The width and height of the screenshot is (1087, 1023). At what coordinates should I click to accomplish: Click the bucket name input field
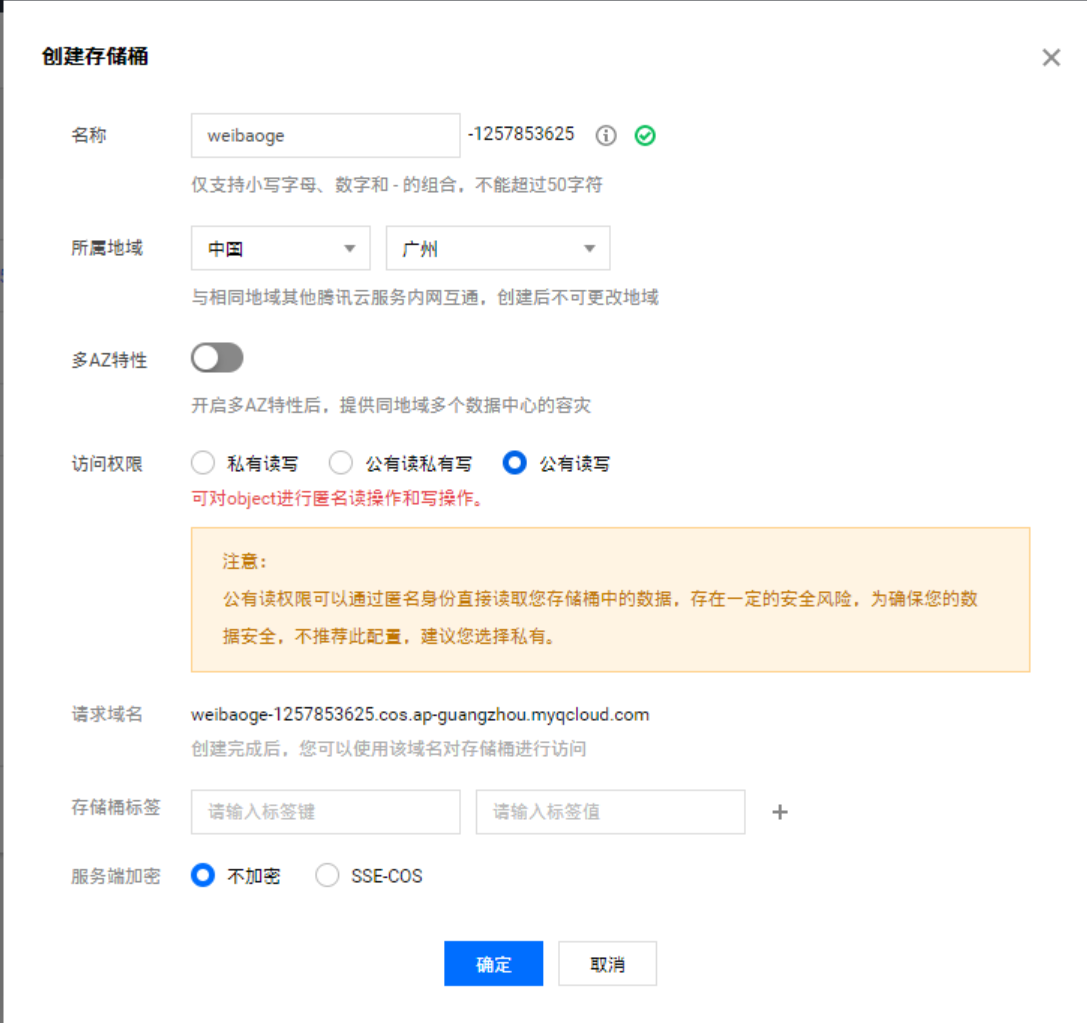tap(325, 135)
